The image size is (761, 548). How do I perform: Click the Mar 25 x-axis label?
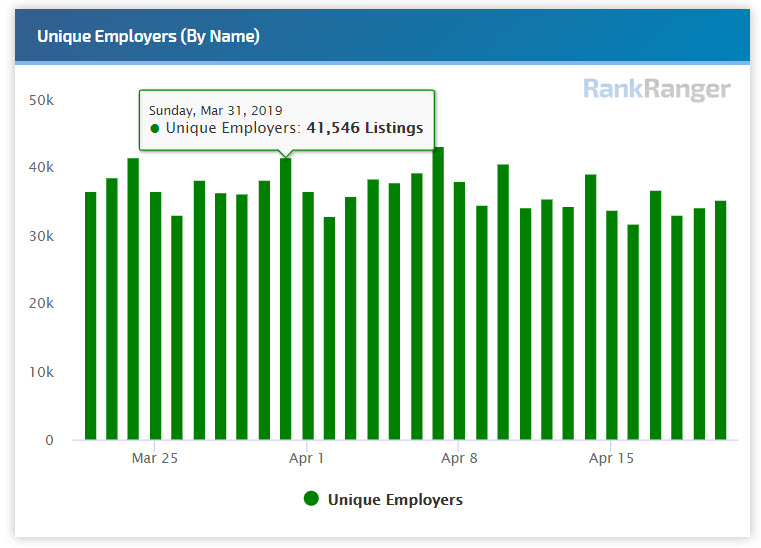coord(155,458)
